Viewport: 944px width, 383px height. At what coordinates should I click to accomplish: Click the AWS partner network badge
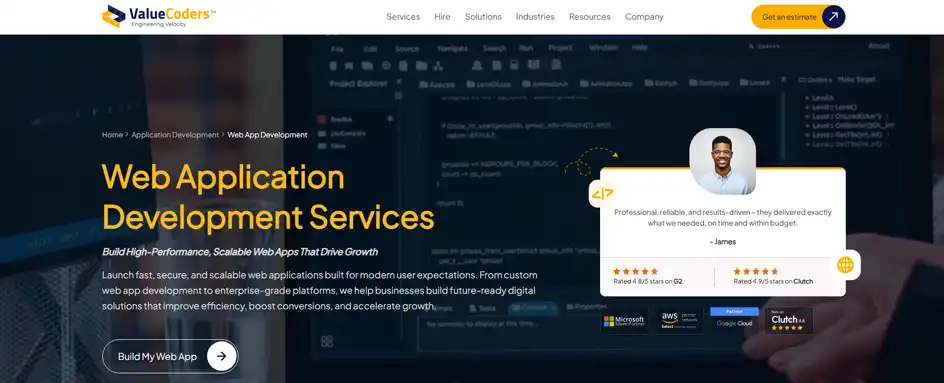click(x=679, y=320)
